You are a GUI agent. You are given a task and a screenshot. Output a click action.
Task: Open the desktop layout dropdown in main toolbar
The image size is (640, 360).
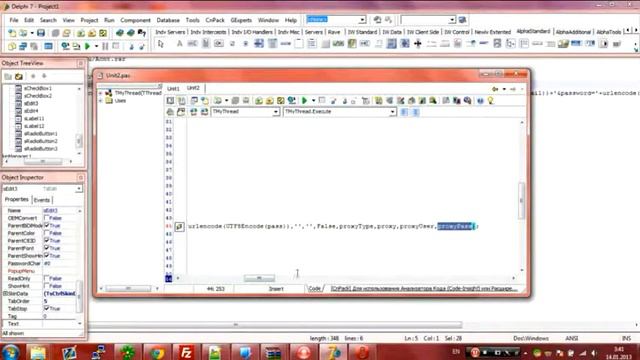click(362, 20)
